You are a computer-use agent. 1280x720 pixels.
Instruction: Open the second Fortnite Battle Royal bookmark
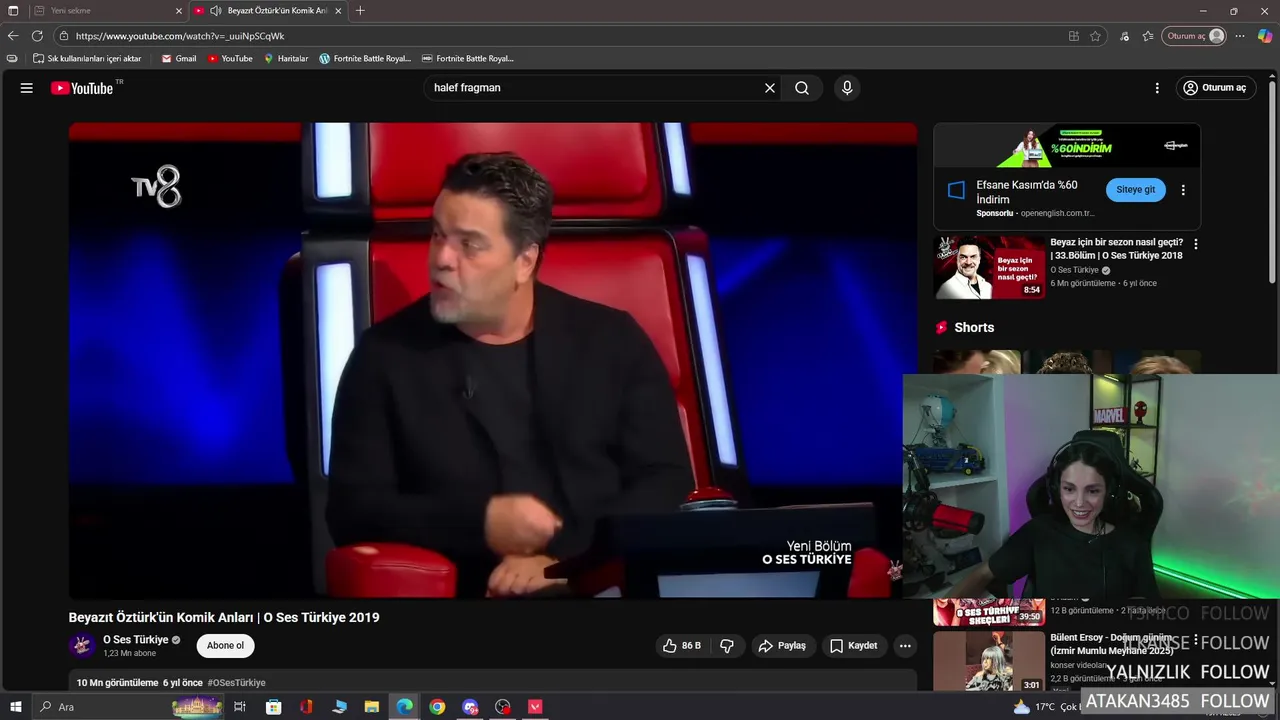pyautogui.click(x=468, y=59)
